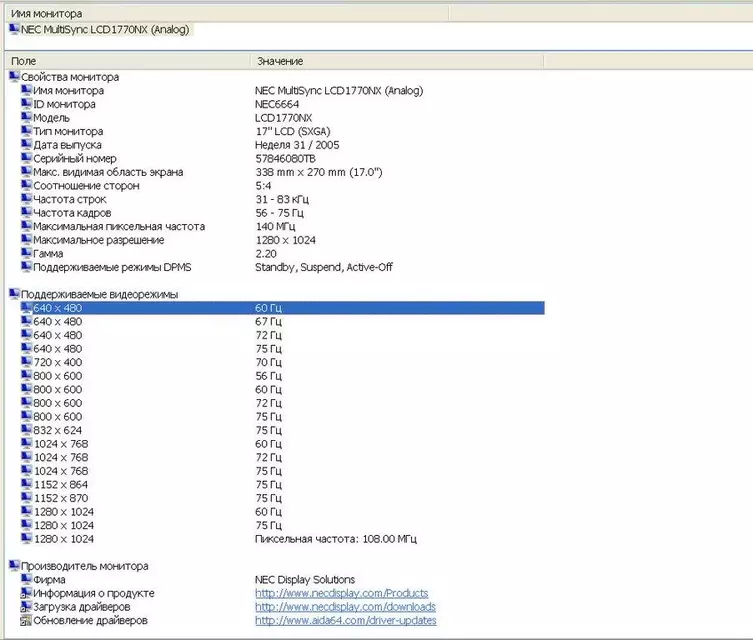Select the 800 x 600 56 Гц row
The image size is (753, 640).
click(x=282, y=375)
